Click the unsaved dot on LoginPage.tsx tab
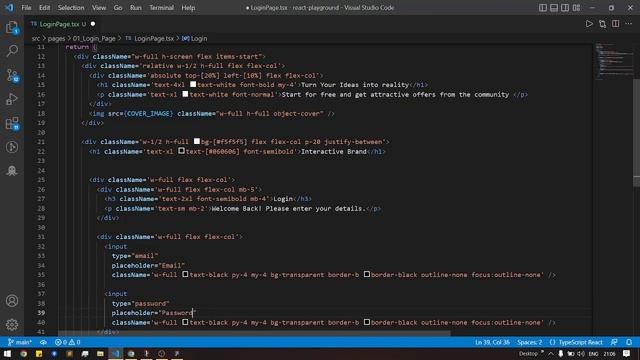The width and height of the screenshot is (640, 360). pos(93,24)
